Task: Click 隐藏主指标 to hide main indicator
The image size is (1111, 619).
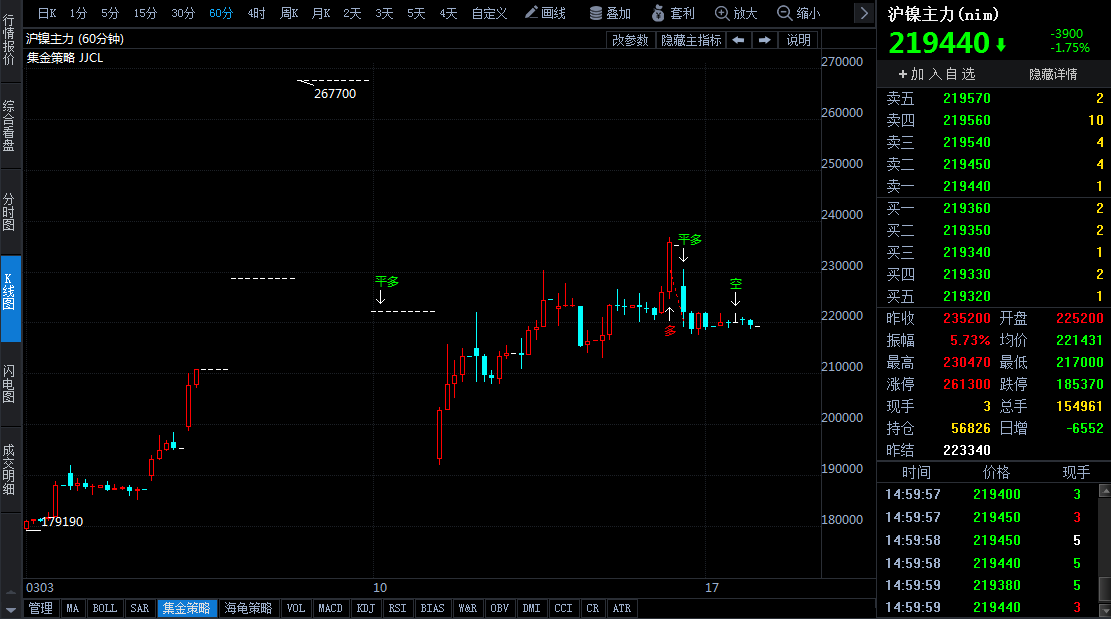Action: point(691,40)
